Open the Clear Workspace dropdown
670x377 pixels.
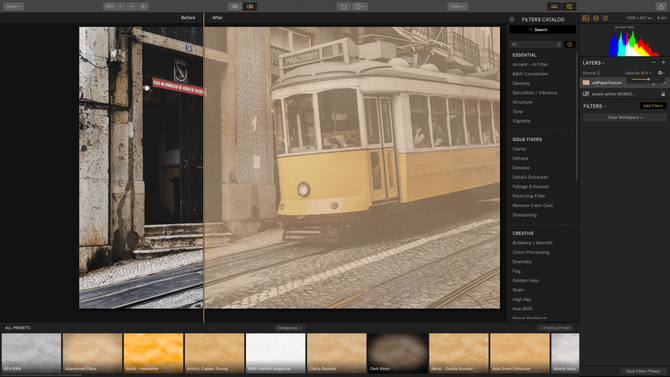click(x=625, y=118)
